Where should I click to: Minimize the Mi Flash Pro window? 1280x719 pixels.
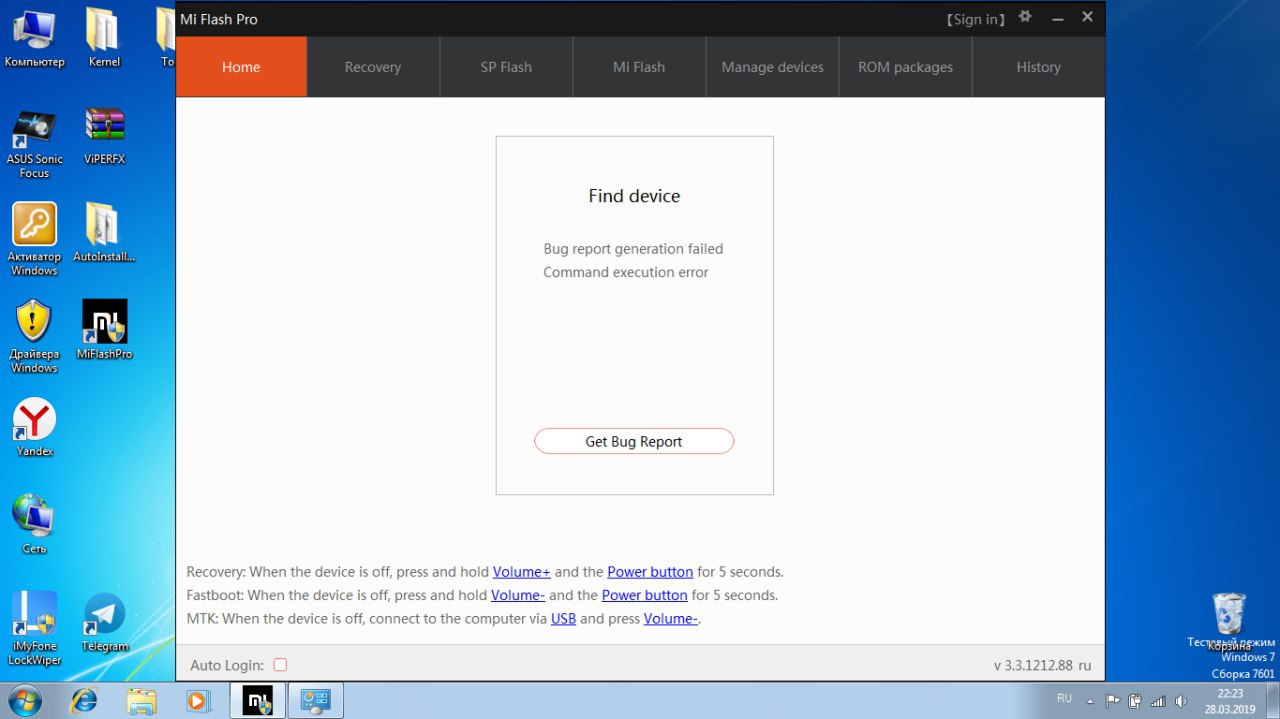[1057, 18]
